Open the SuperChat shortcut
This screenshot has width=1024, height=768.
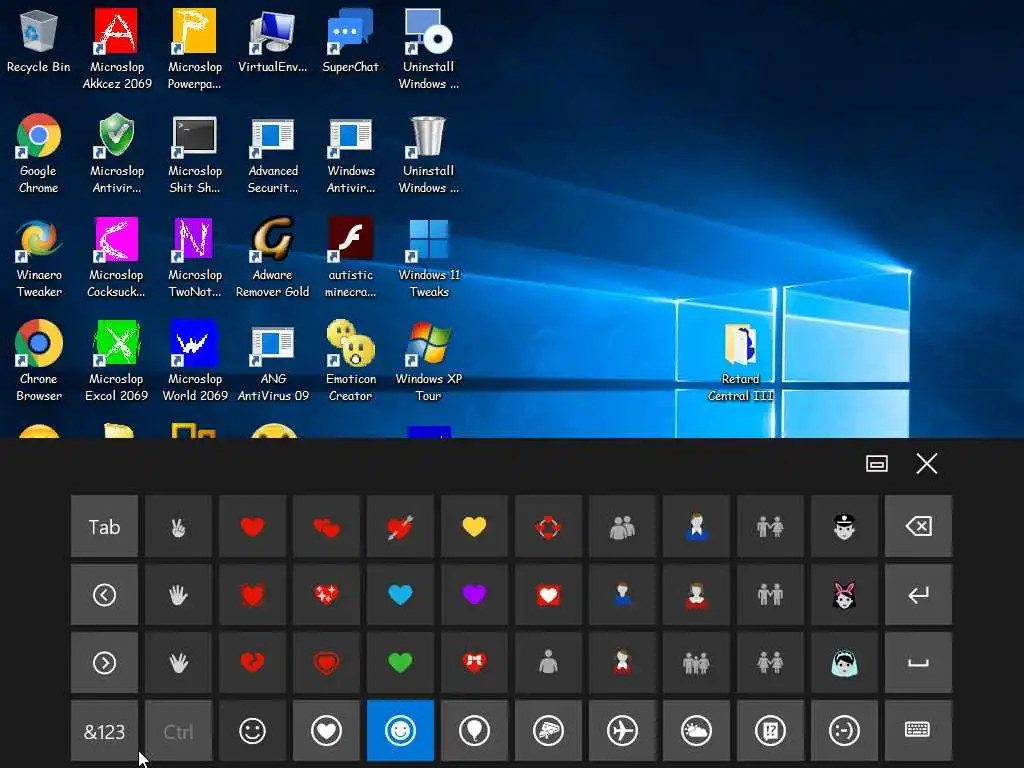pos(350,42)
